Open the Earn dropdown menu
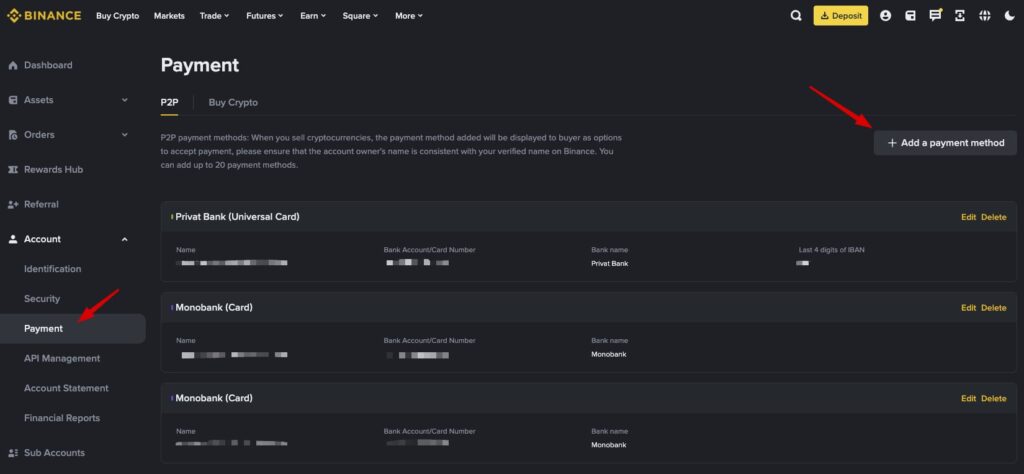Image resolution: width=1024 pixels, height=474 pixels. tap(313, 16)
